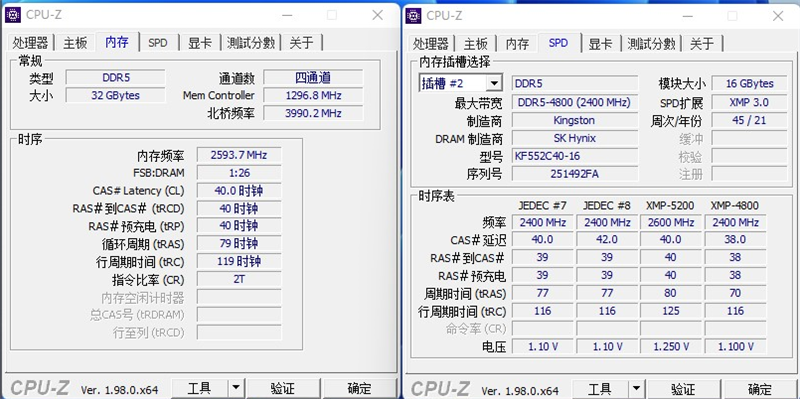The height and width of the screenshot is (399, 800).
Task: Switch to the SPD tab in the left window
Action: pos(158,43)
